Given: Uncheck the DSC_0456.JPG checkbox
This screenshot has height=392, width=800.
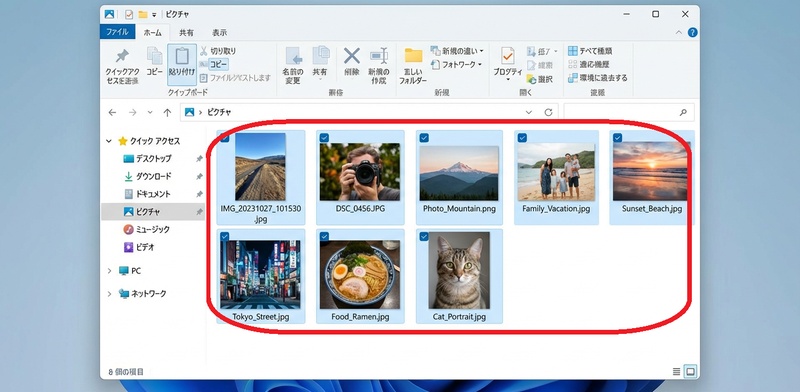Looking at the screenshot, I should pos(324,137).
